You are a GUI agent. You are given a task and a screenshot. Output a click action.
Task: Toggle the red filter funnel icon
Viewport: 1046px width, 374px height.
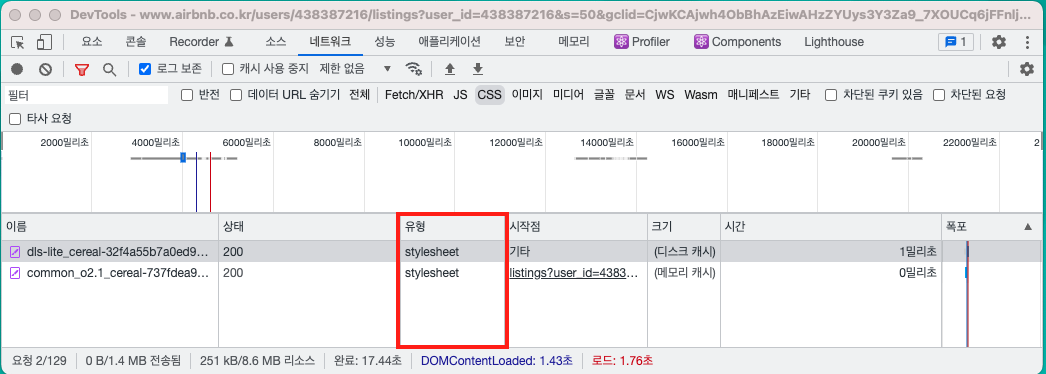tap(81, 69)
